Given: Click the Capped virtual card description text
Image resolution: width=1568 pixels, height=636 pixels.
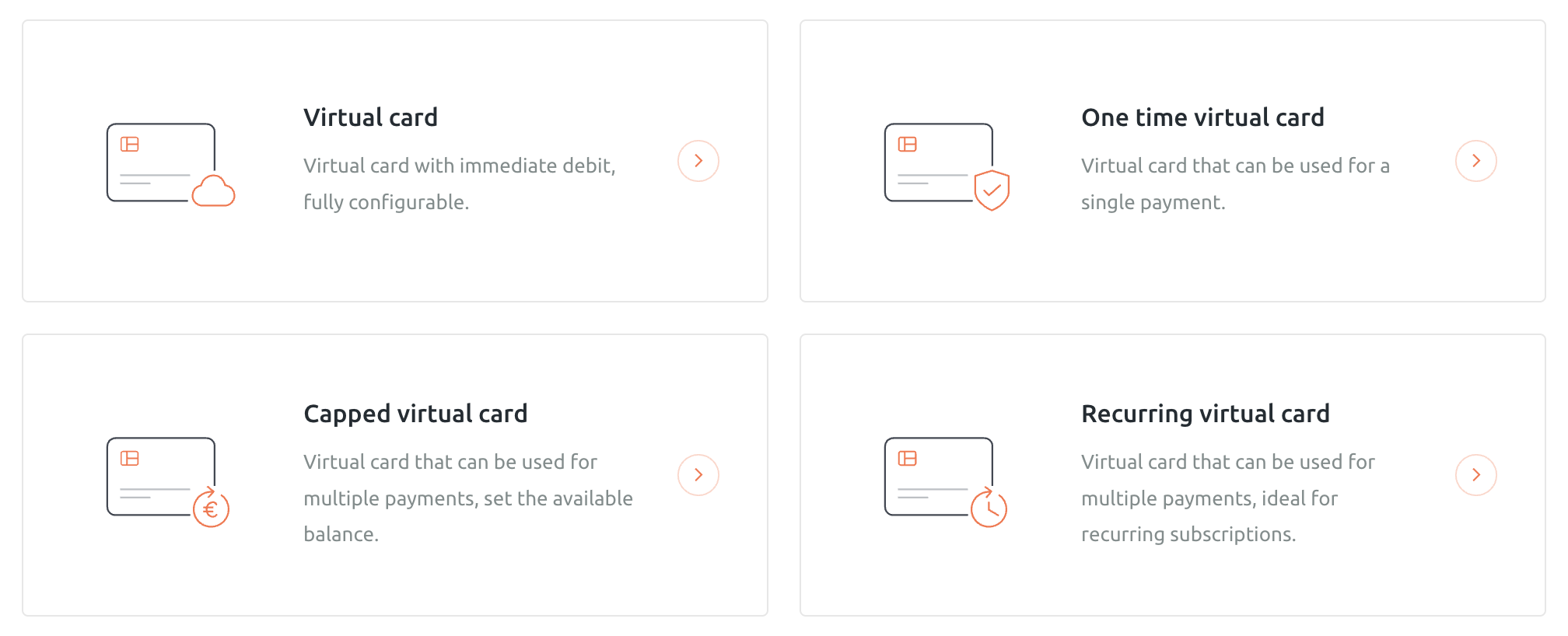Looking at the screenshot, I should click(x=467, y=498).
